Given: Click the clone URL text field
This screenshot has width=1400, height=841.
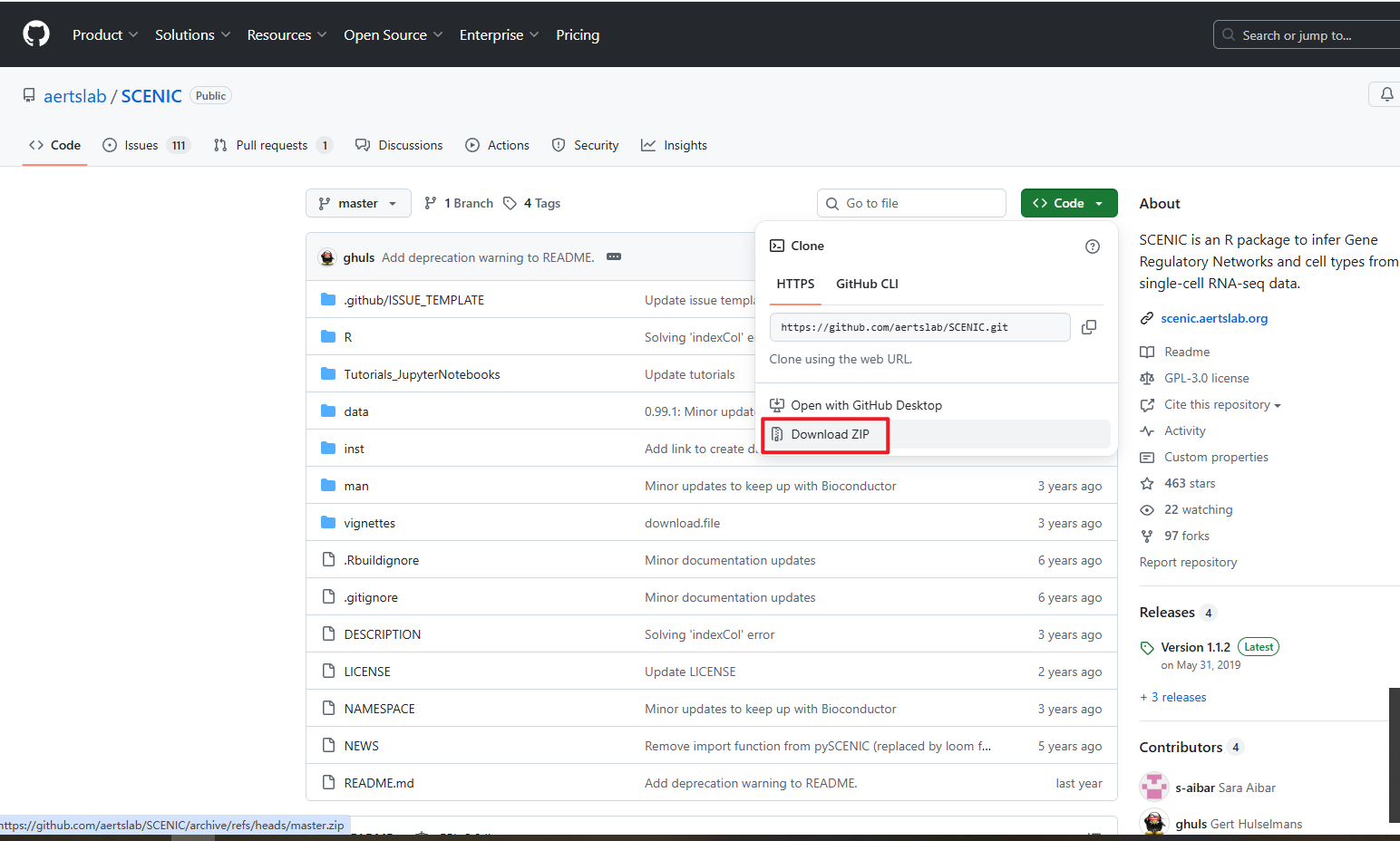Looking at the screenshot, I should coord(919,327).
